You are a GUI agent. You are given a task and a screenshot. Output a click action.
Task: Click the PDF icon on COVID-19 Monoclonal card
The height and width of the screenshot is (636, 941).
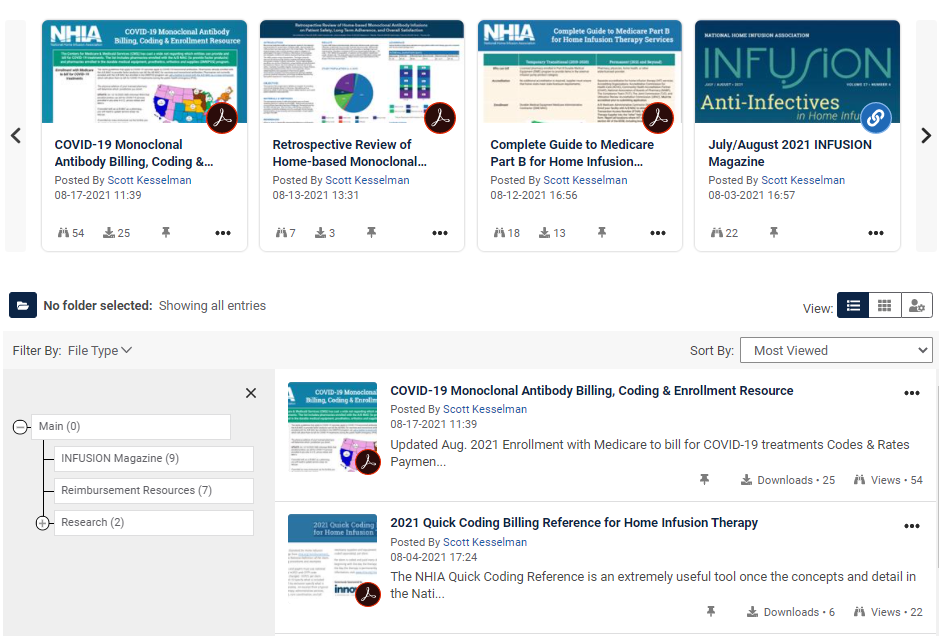pos(222,117)
